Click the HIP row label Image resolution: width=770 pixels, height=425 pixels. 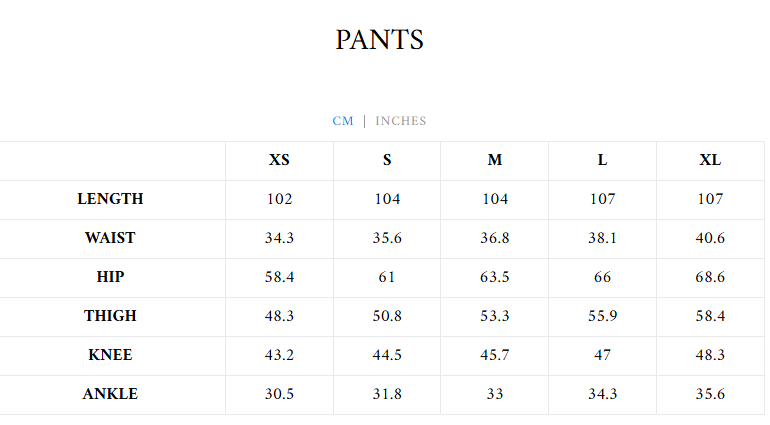pyautogui.click(x=110, y=277)
